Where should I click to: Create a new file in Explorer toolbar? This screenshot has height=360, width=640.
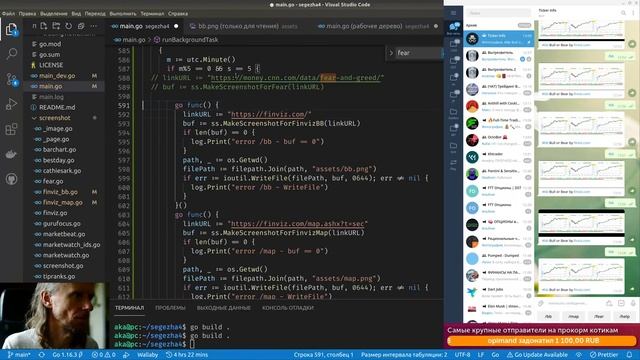44,26
